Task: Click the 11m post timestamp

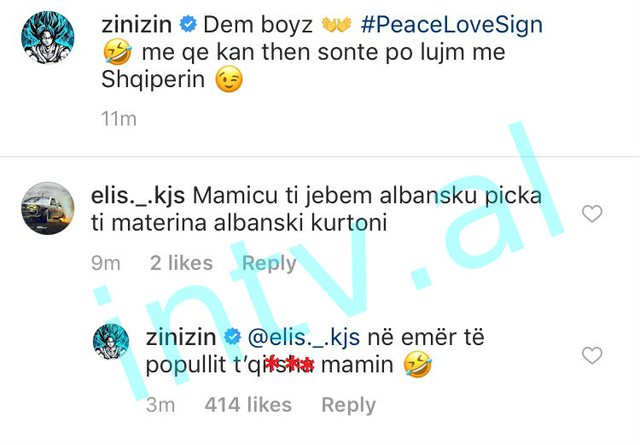Action: (119, 119)
